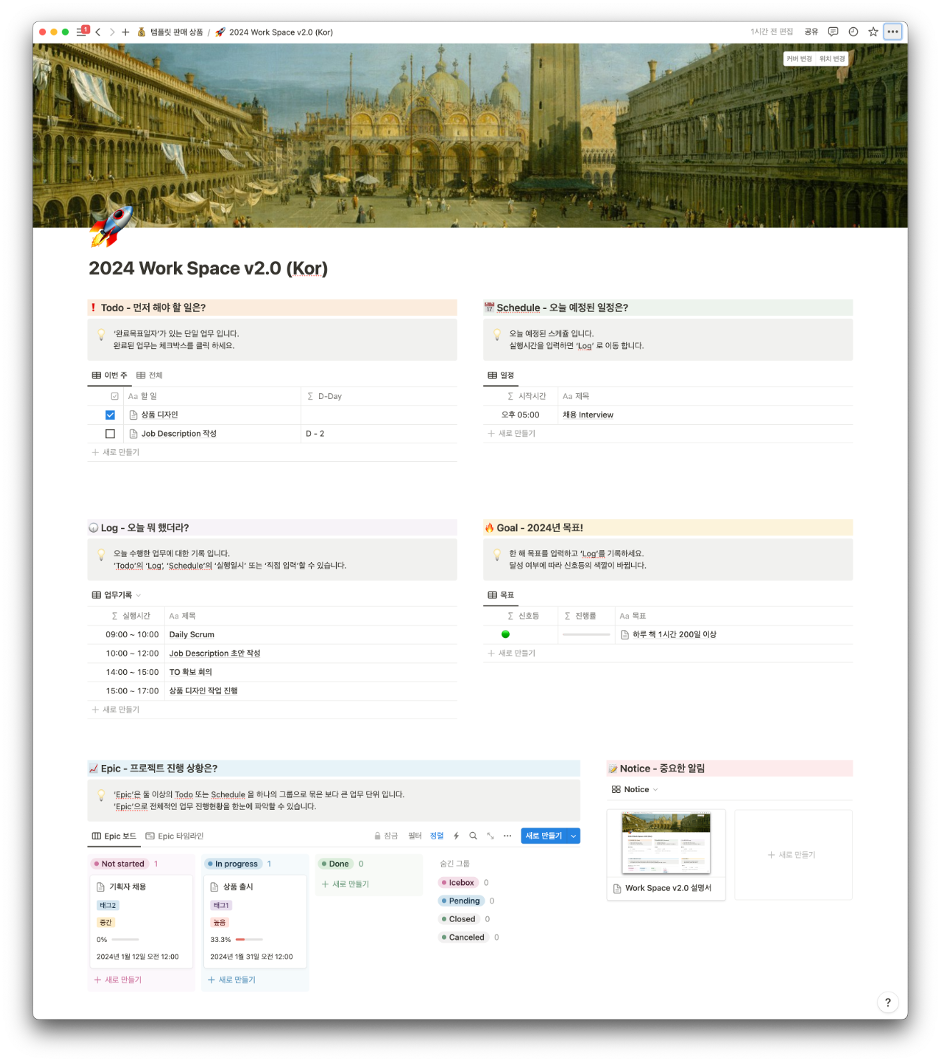Click the rocket page icon
Screen dimensions: 941x1064
pos(111,227)
